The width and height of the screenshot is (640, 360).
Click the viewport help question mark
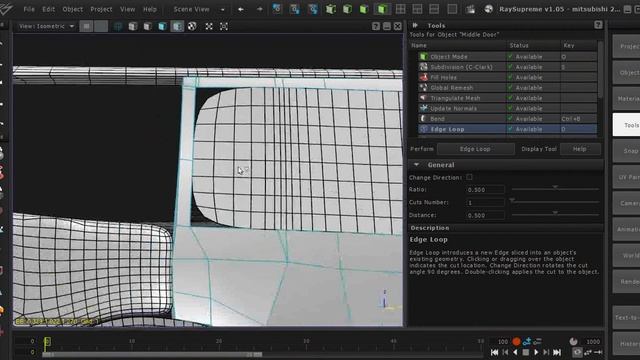click(x=376, y=27)
